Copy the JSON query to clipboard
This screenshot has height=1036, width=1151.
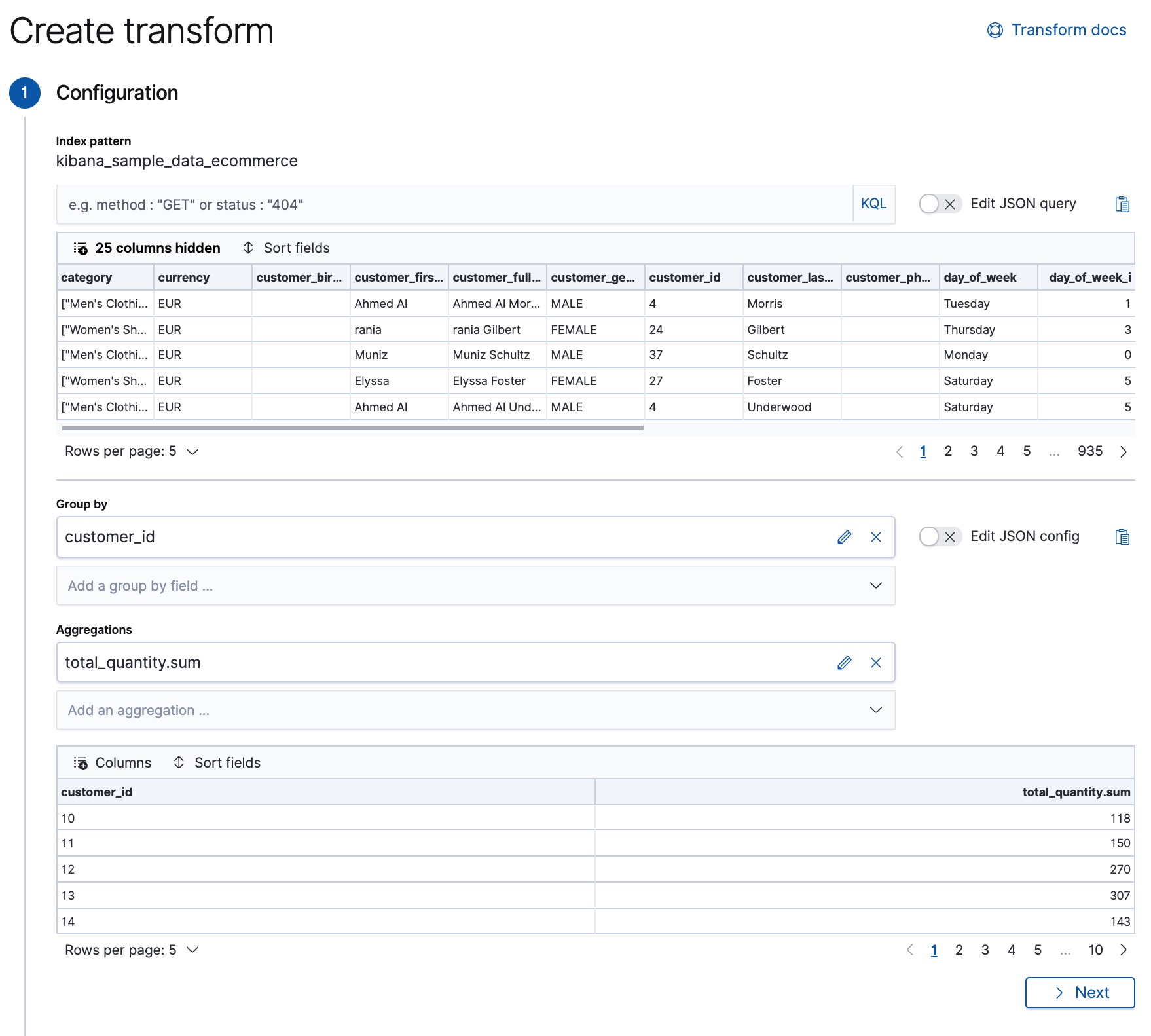[x=1124, y=204]
